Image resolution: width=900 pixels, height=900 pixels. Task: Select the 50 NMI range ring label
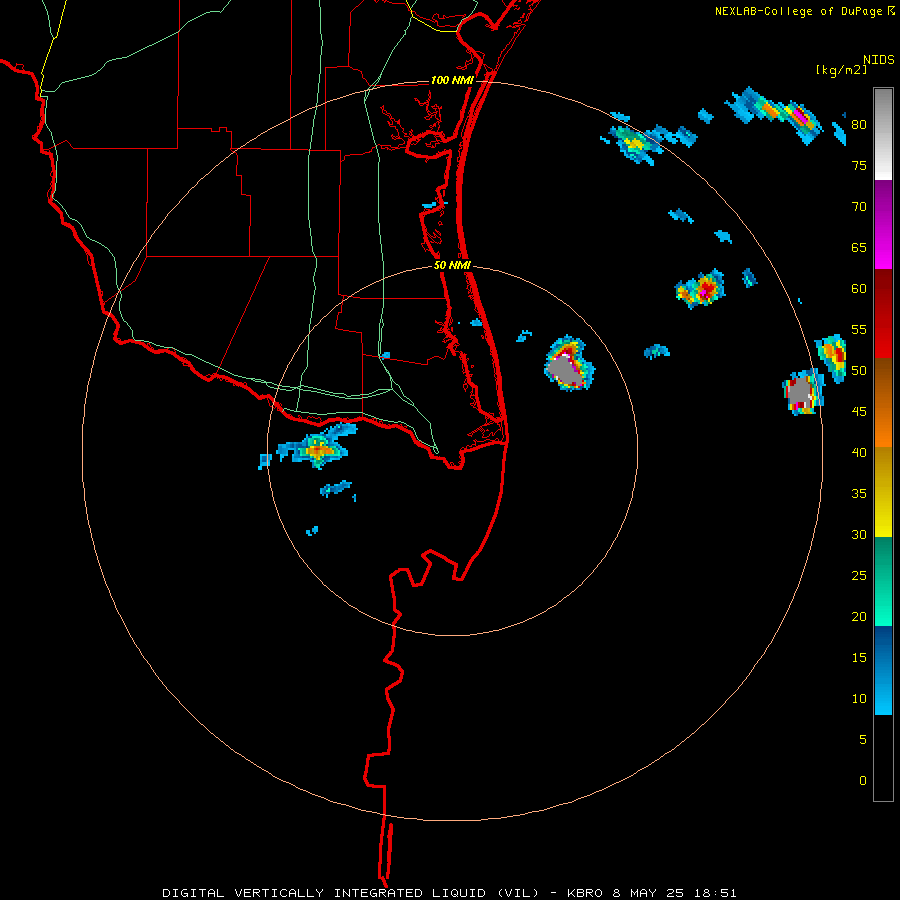pos(452,265)
